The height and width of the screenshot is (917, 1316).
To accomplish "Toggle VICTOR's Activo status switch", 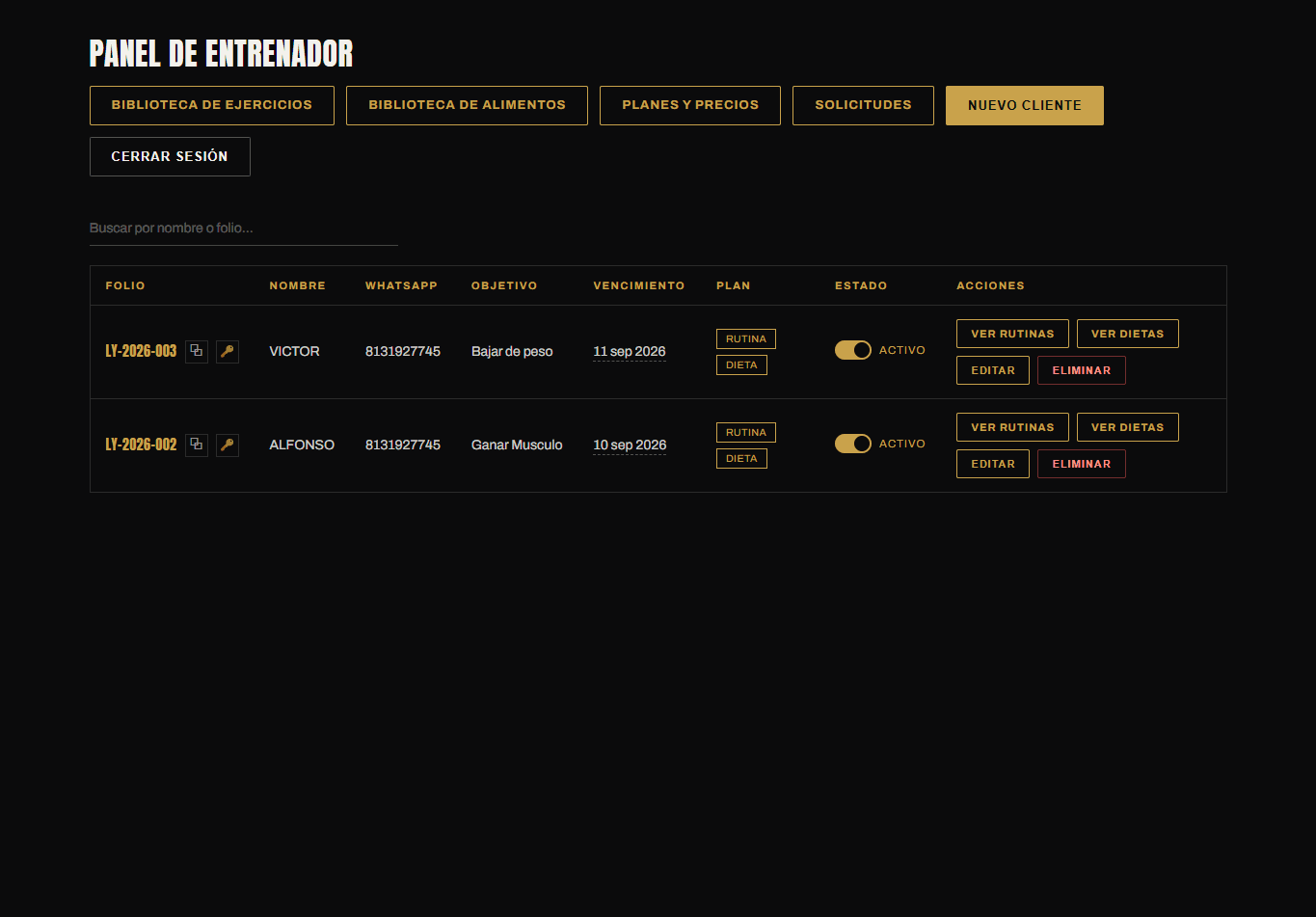I will point(853,350).
